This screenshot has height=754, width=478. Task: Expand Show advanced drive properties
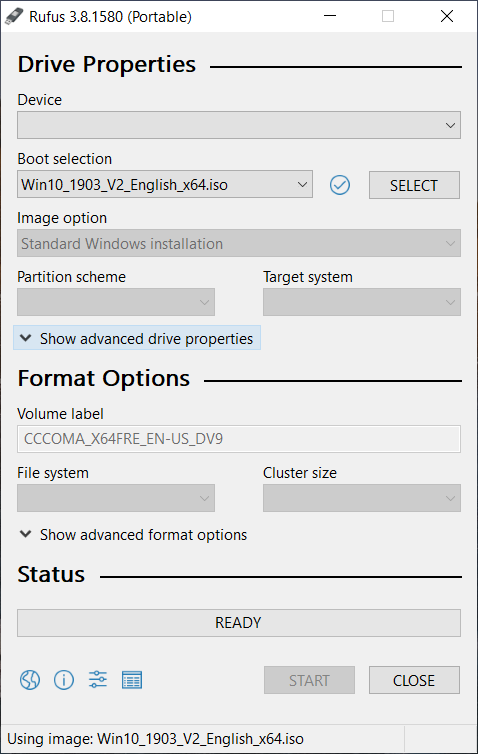(x=137, y=339)
